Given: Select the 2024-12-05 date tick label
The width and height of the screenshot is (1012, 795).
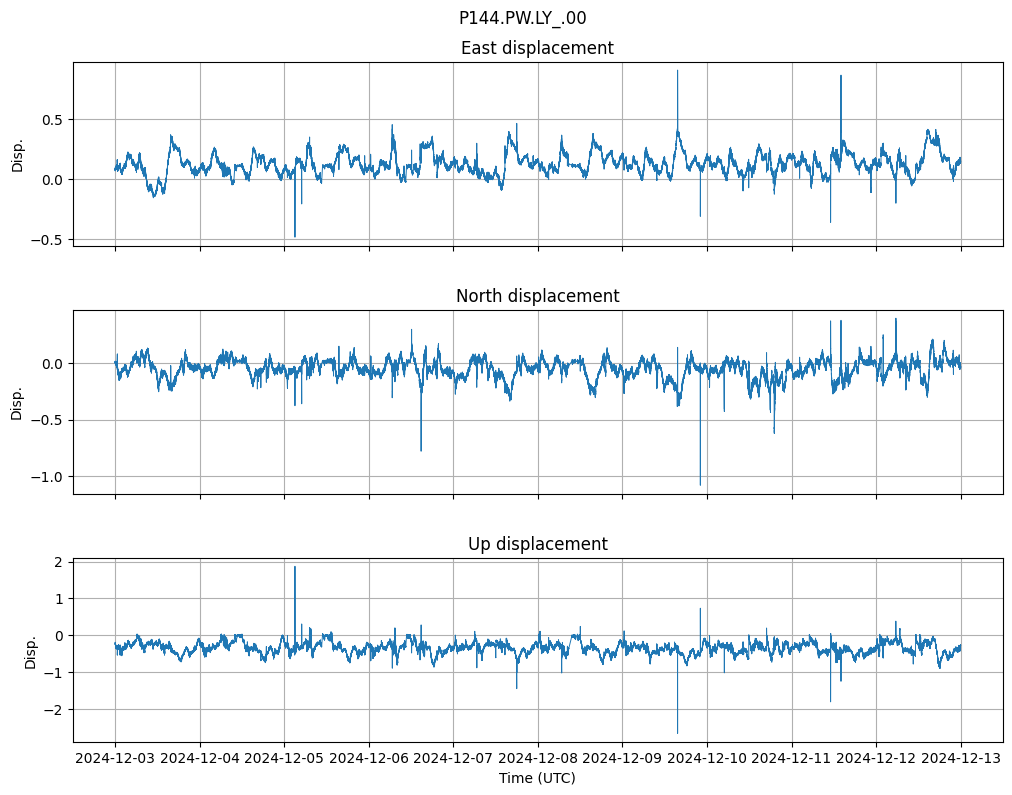Looking at the screenshot, I should pos(284,759).
